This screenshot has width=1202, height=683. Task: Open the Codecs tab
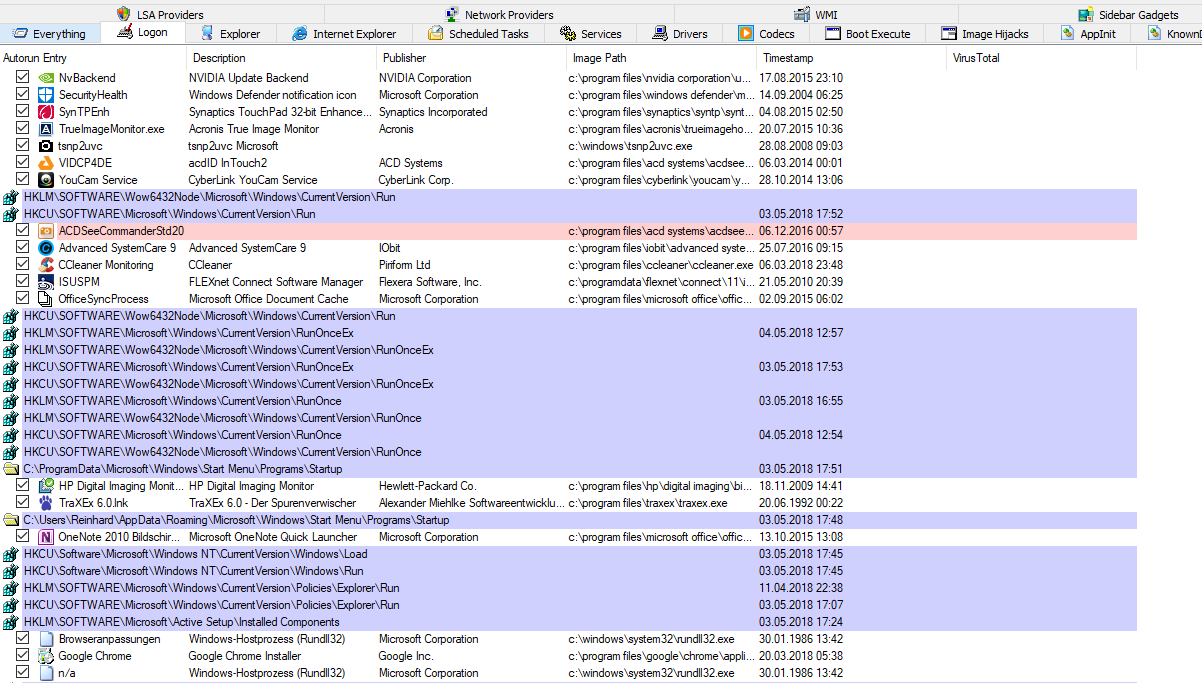767,34
